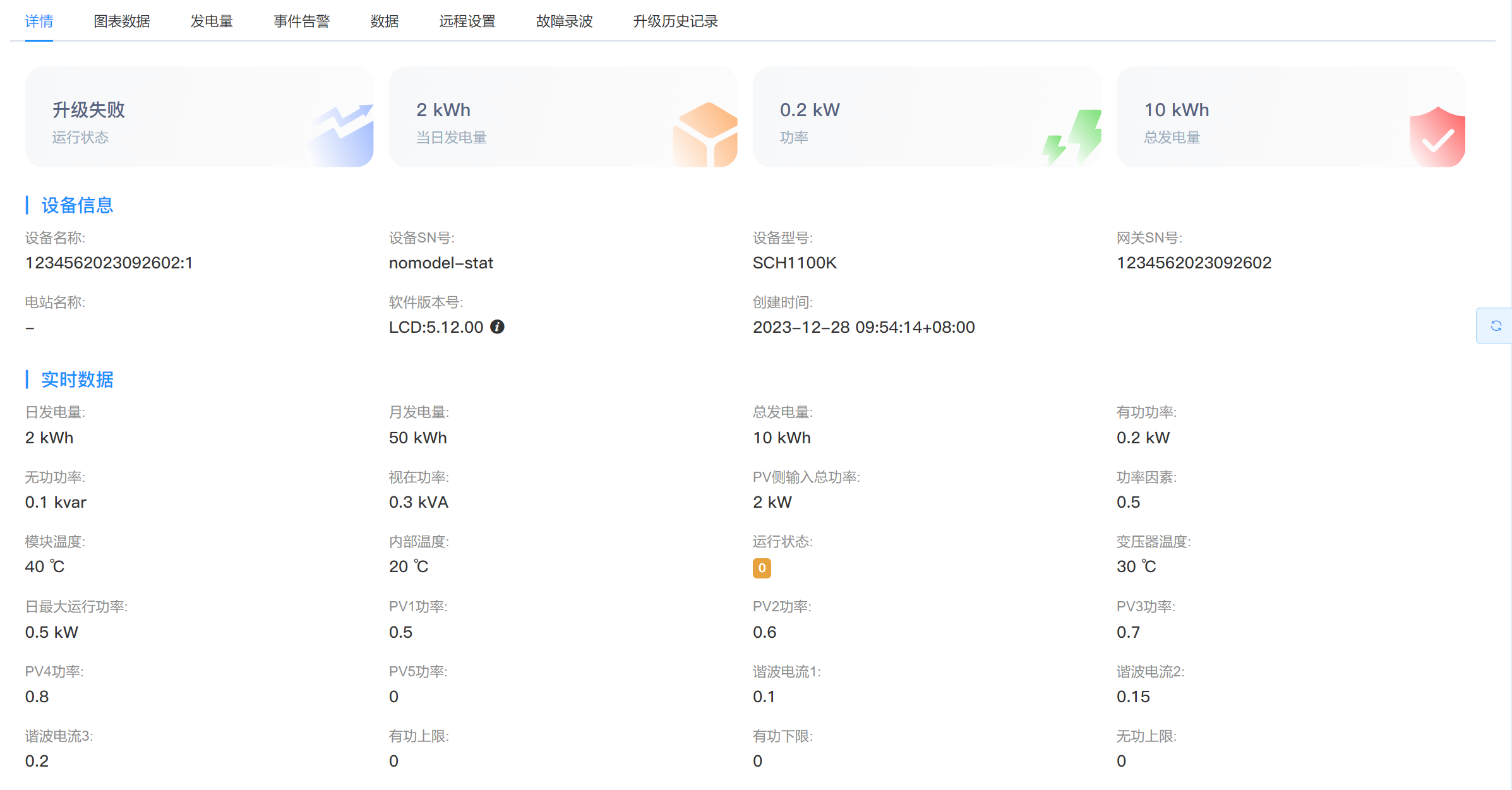The image size is (1512, 790).
Task: Select transformer temperature 30 ℃
Action: tap(1136, 566)
